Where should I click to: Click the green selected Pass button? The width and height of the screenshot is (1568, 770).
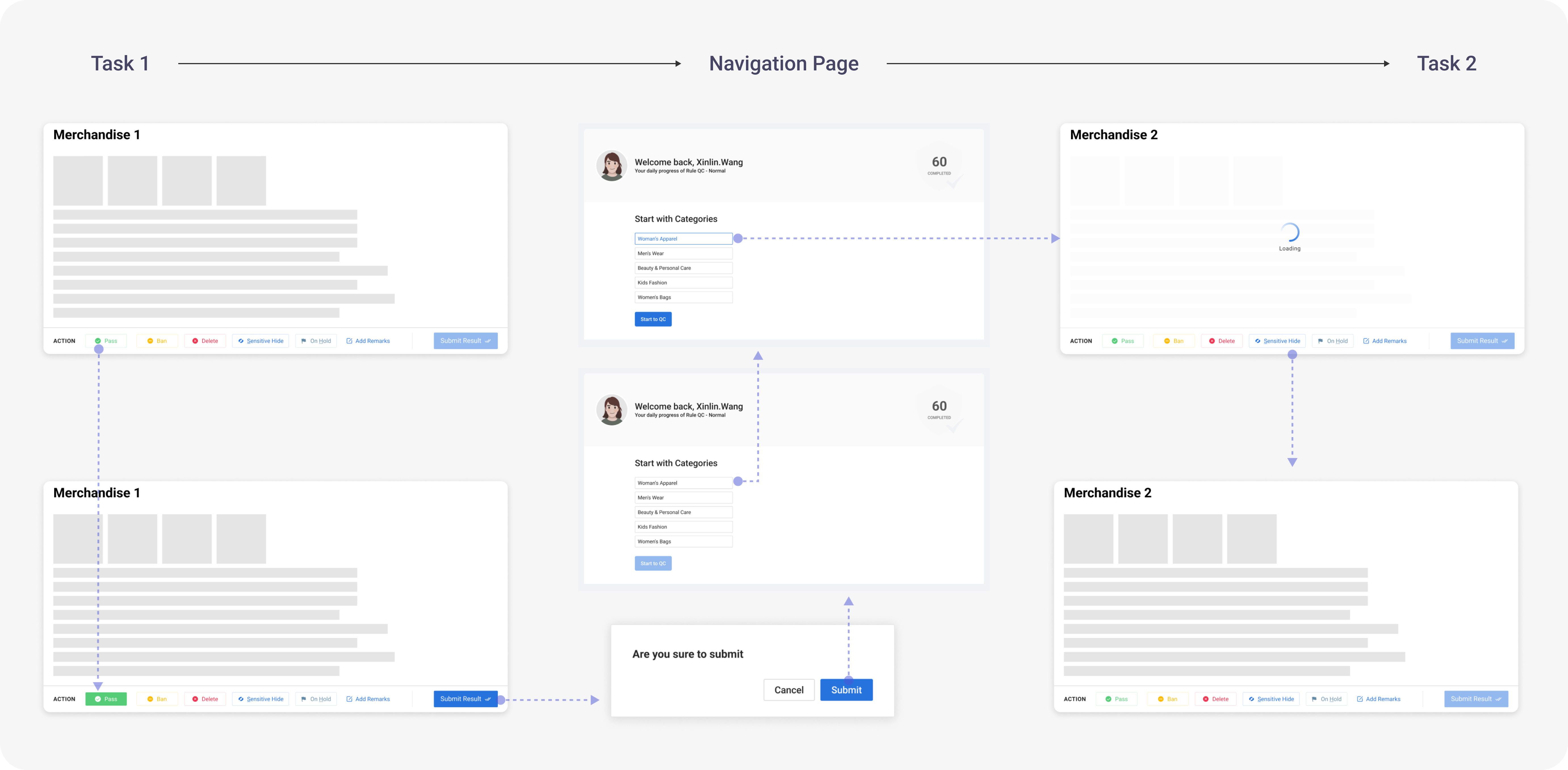106,699
